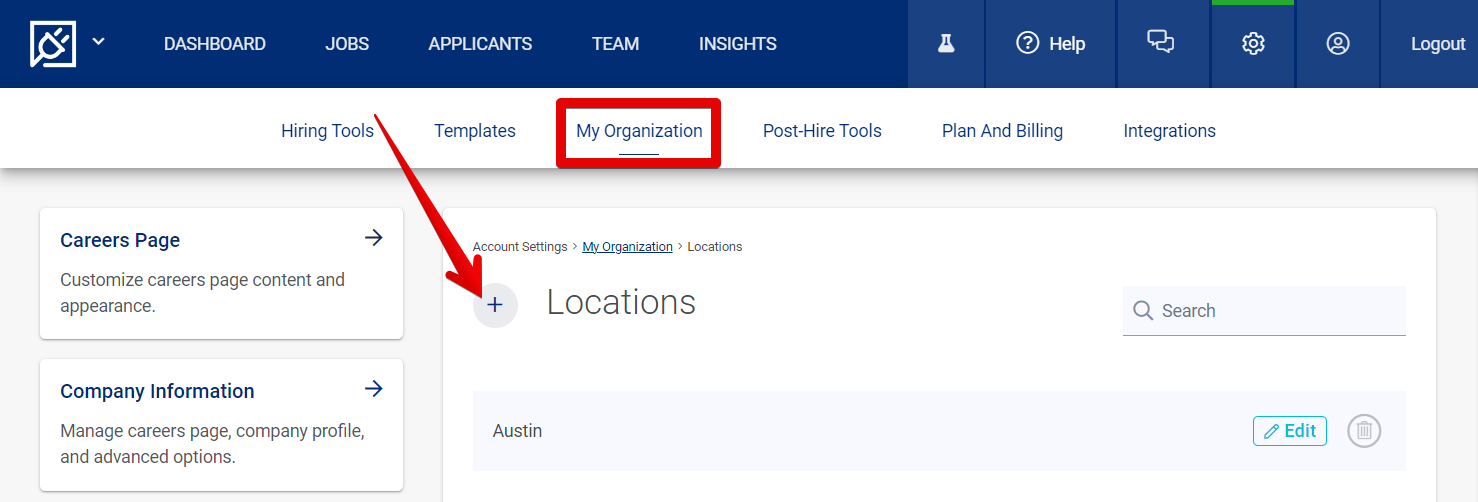Open the labs flask icon
The image size is (1478, 502).
point(946,44)
